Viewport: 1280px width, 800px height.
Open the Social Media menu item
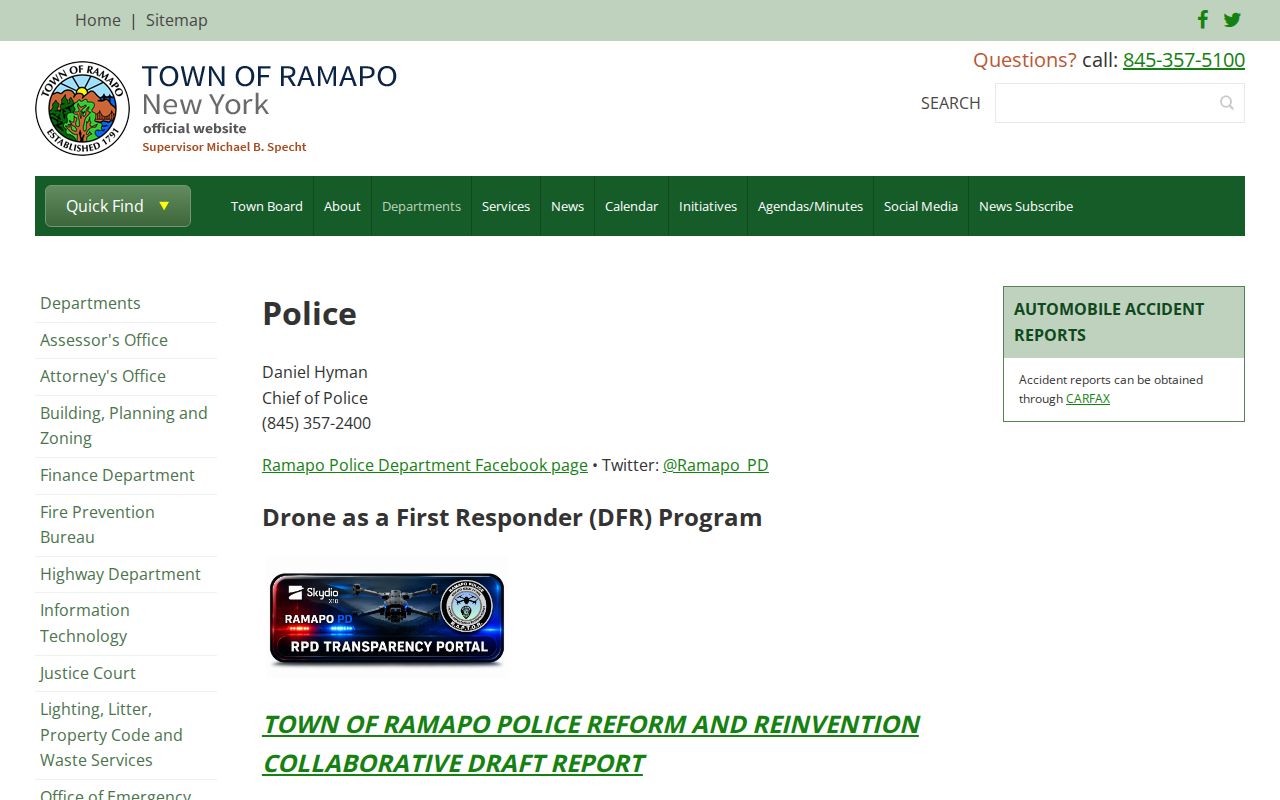pos(921,206)
